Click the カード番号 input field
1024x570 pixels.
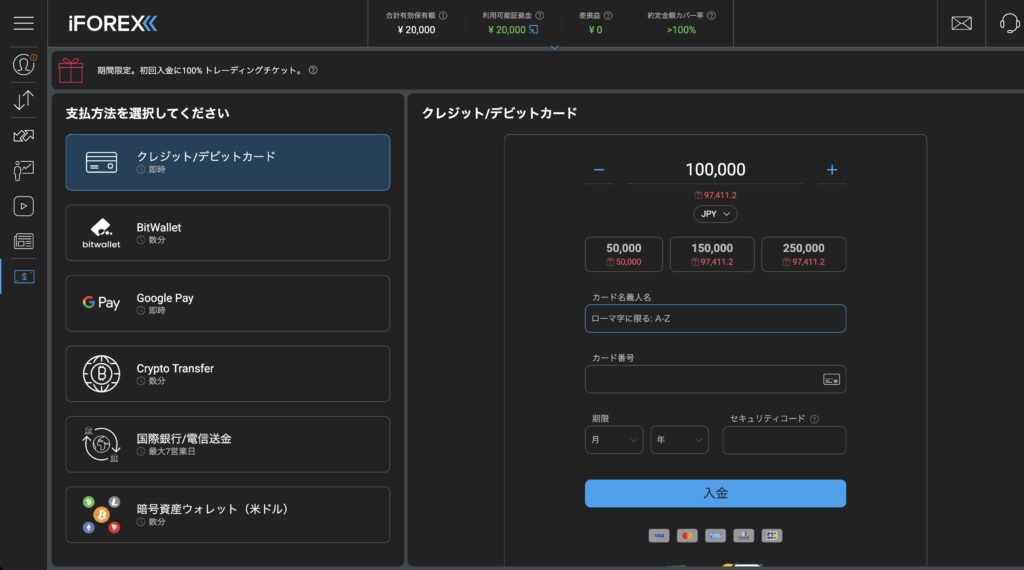point(715,379)
